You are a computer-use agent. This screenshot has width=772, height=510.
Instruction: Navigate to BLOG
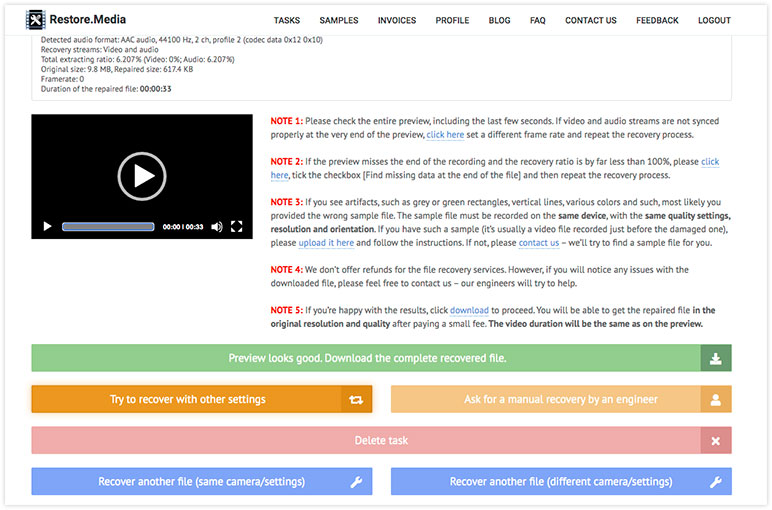pos(499,20)
